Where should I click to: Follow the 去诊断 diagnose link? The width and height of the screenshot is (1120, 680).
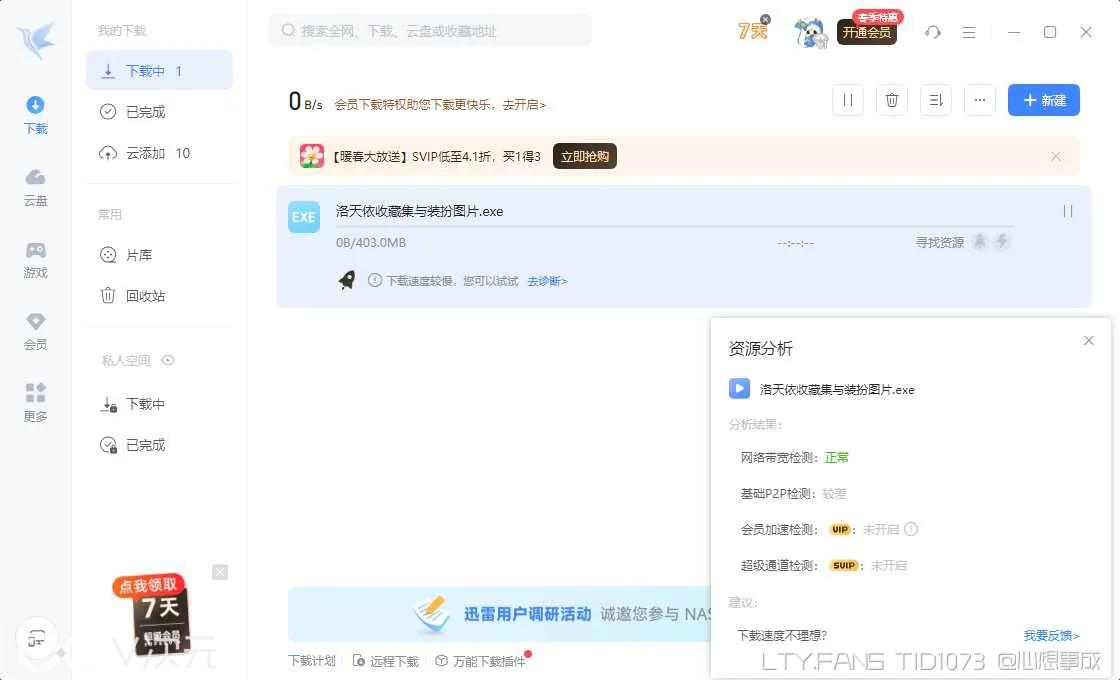coord(547,281)
